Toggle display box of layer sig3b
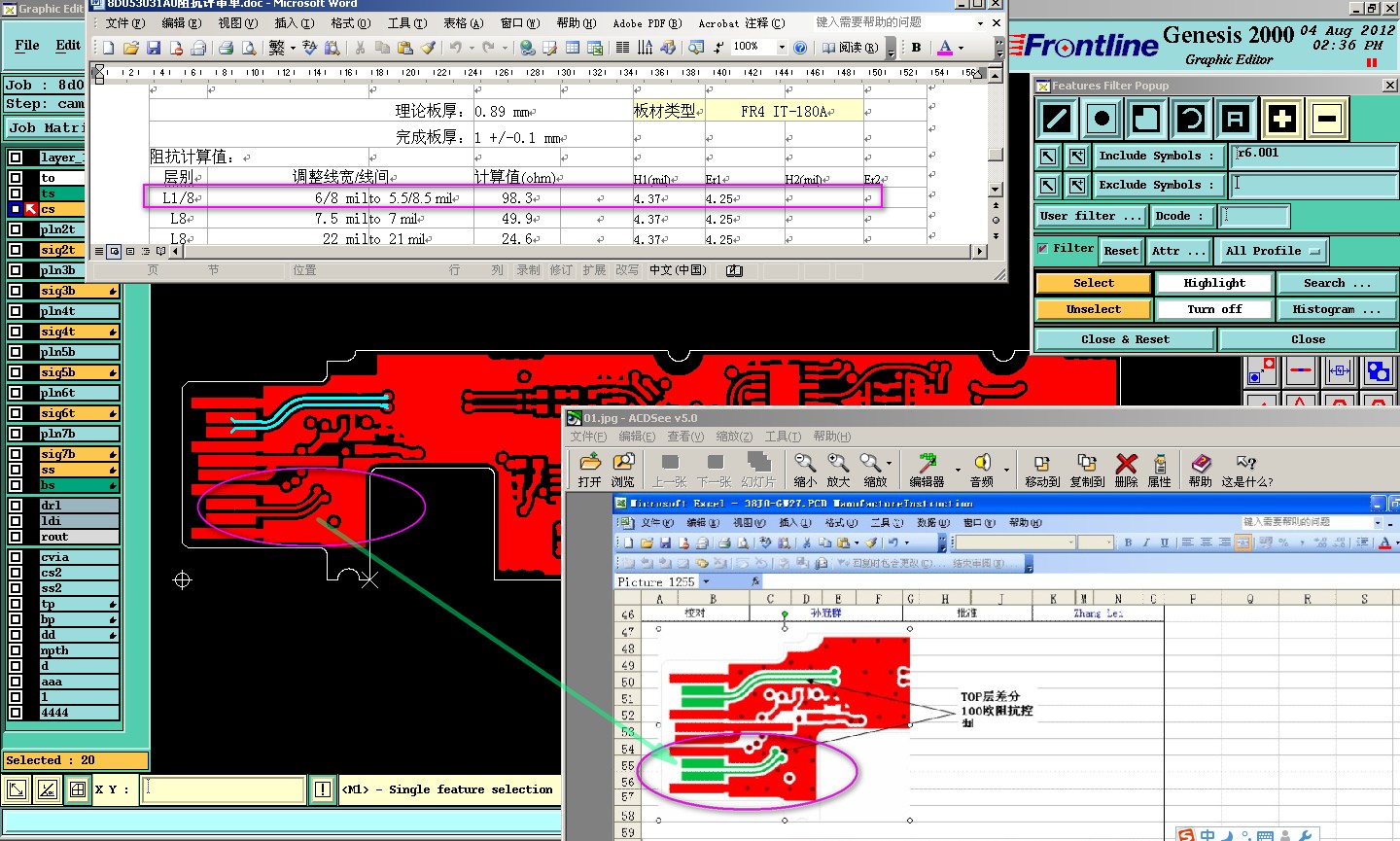 click(x=16, y=291)
